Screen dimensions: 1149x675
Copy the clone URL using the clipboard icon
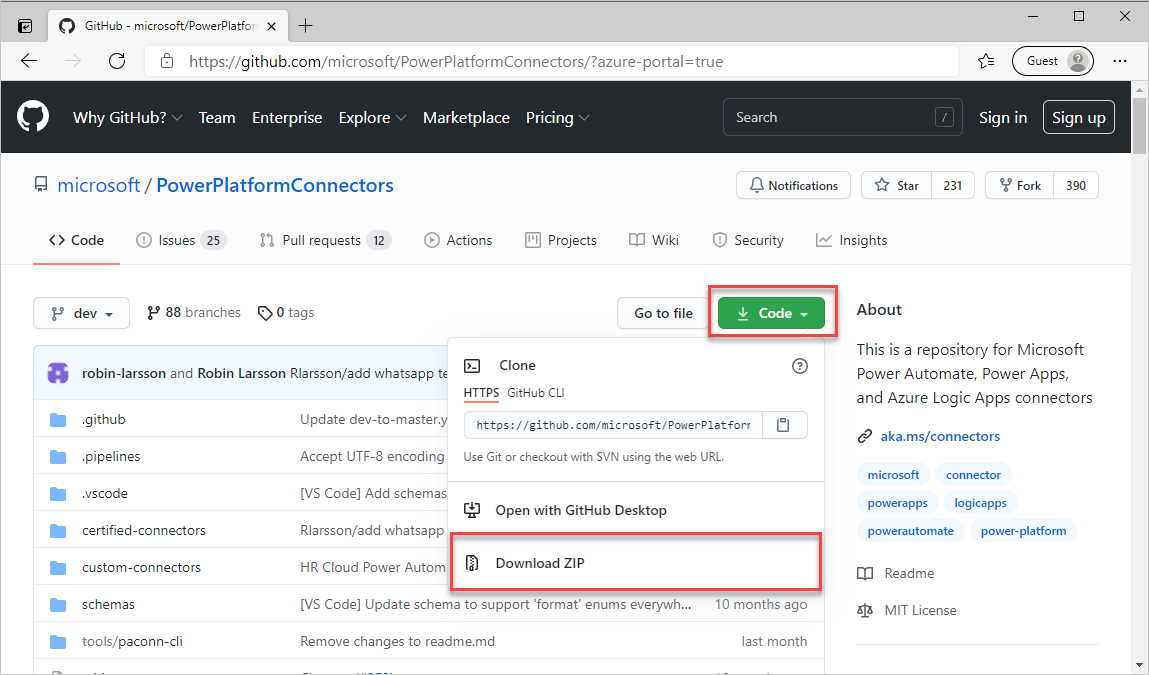pyautogui.click(x=784, y=424)
